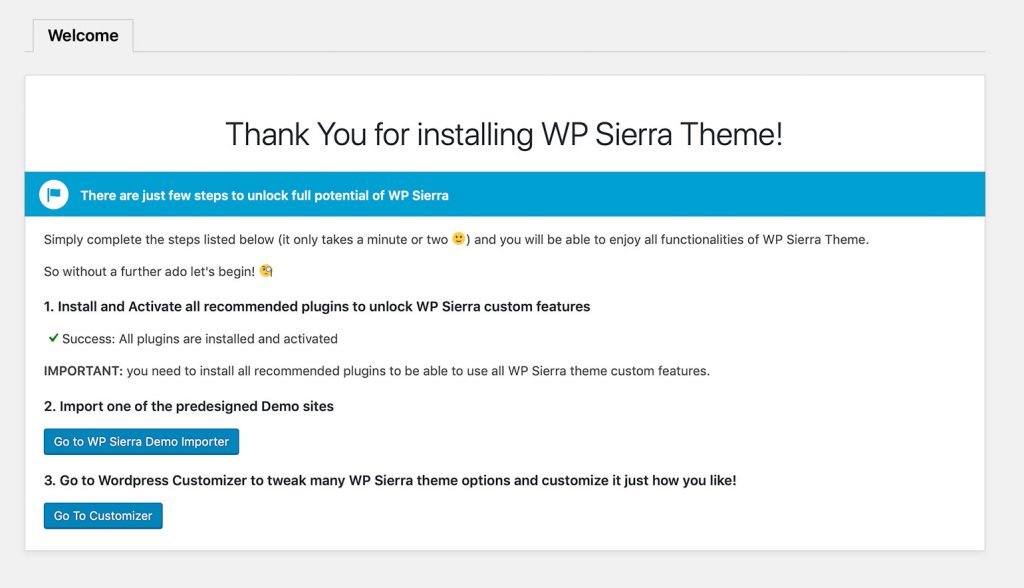The image size is (1024, 588).
Task: Select step 1 Install and Activate heading
Action: [317, 306]
